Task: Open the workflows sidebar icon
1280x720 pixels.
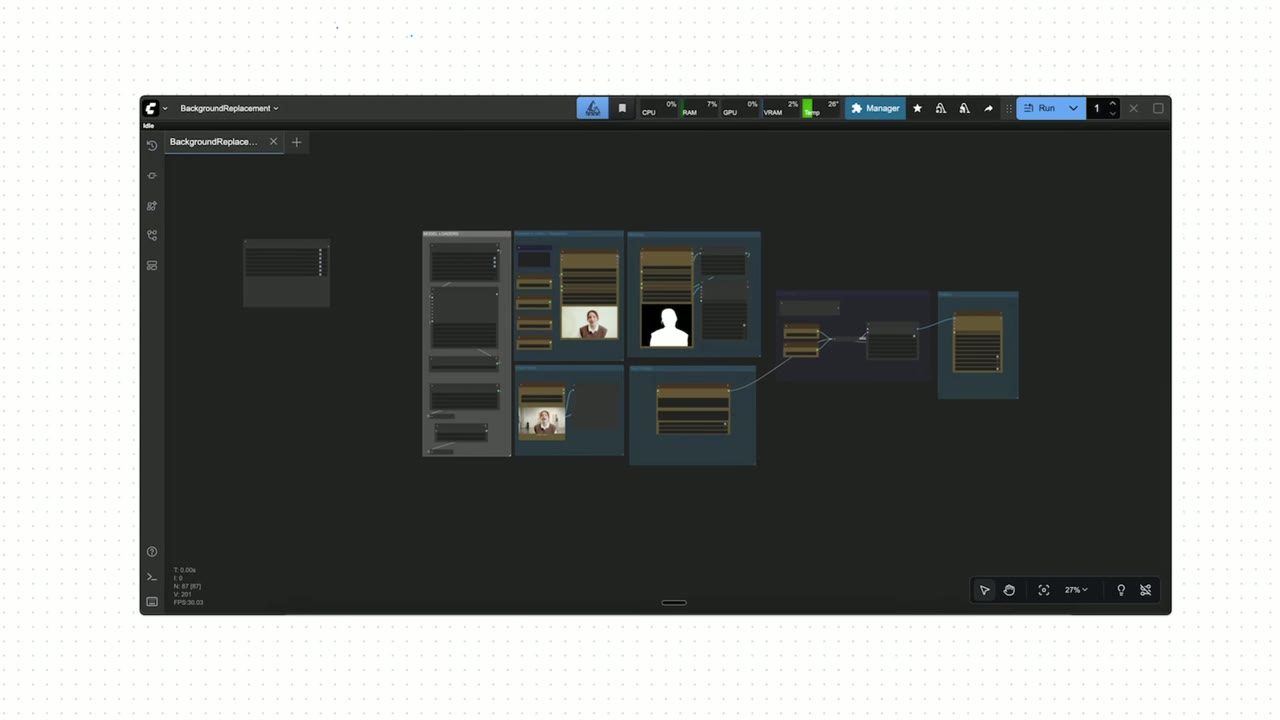Action: 152,236
